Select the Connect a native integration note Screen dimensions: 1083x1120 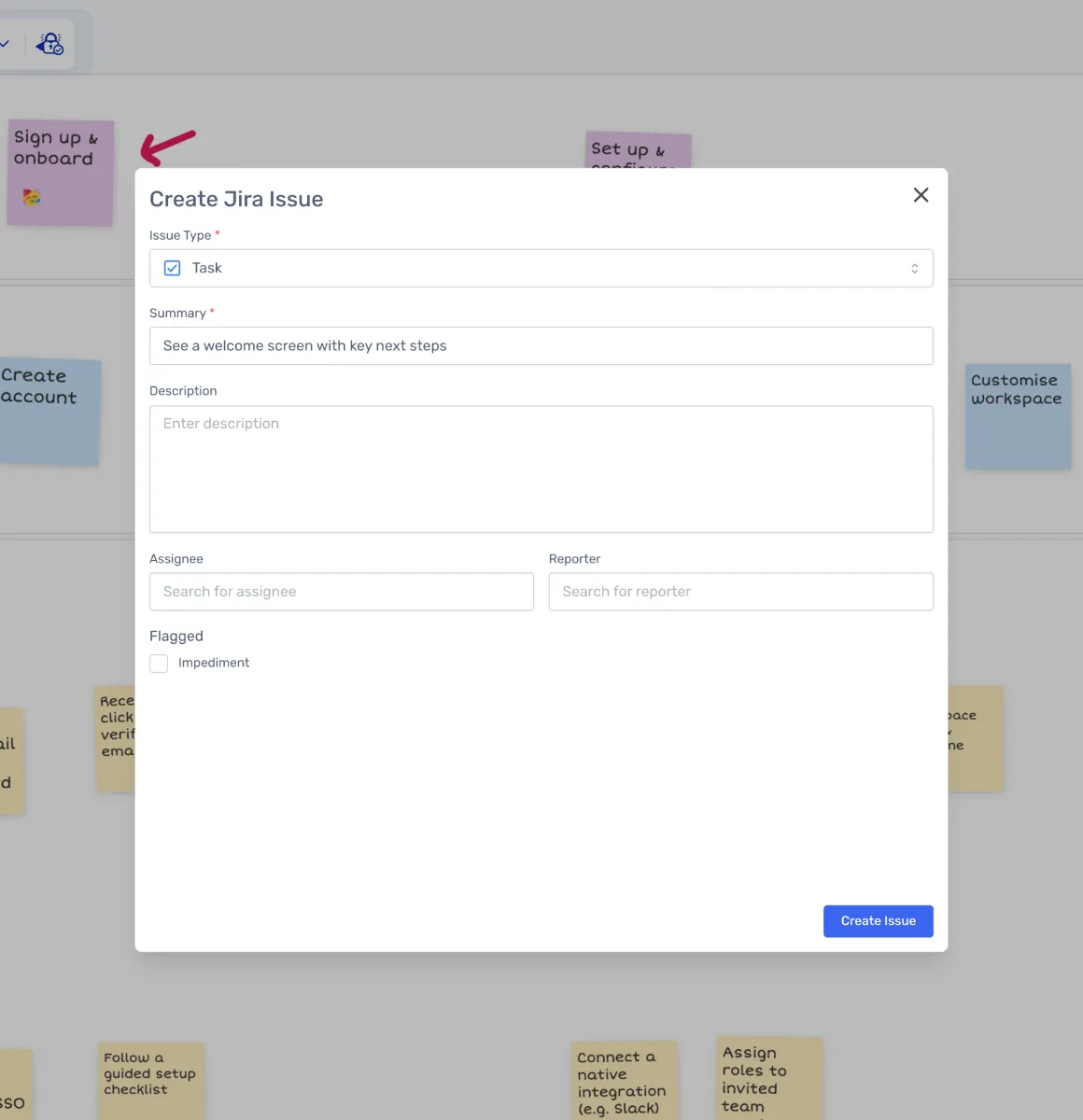(623, 1081)
